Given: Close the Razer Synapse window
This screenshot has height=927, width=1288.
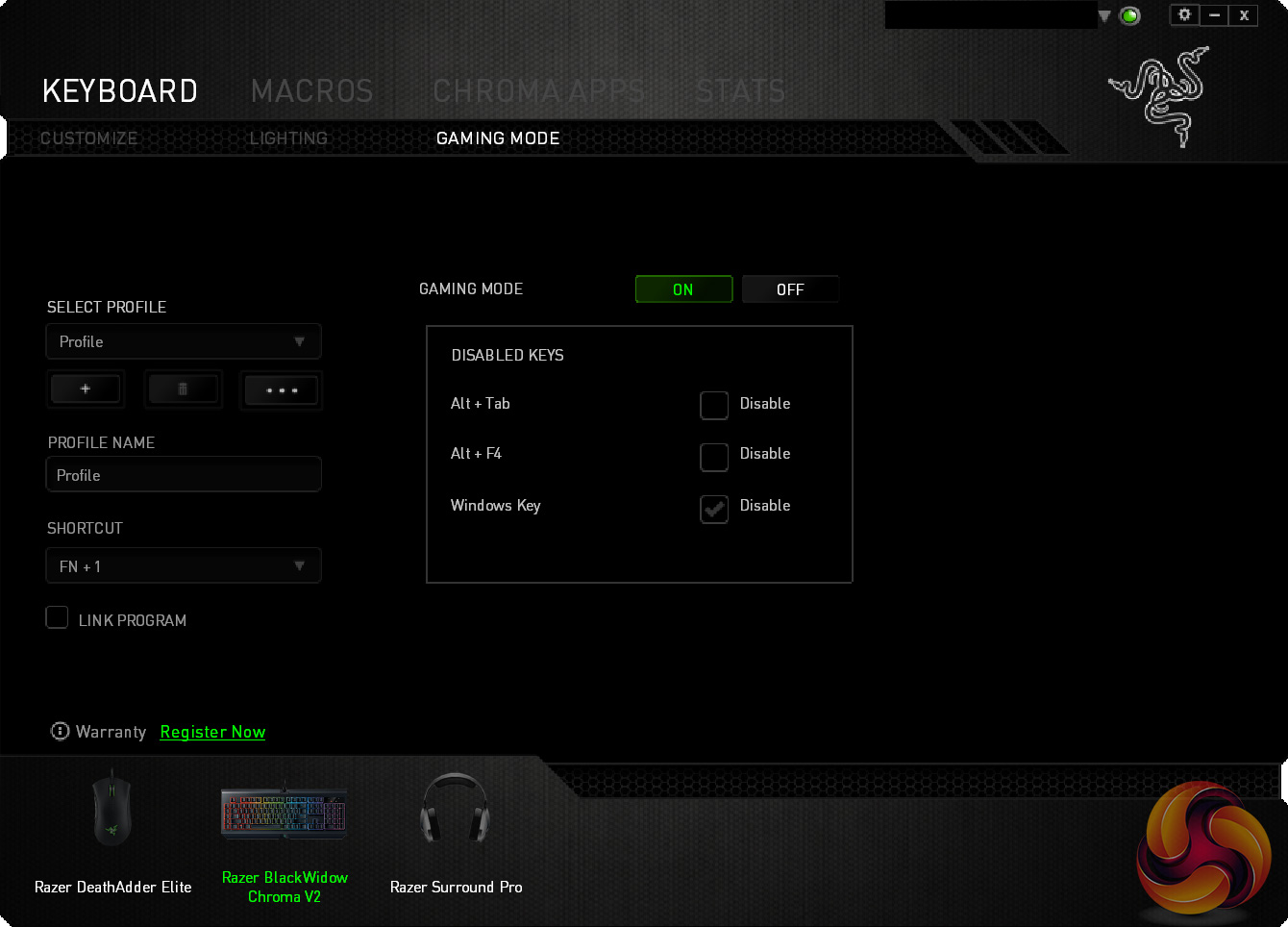Looking at the screenshot, I should point(1244,14).
